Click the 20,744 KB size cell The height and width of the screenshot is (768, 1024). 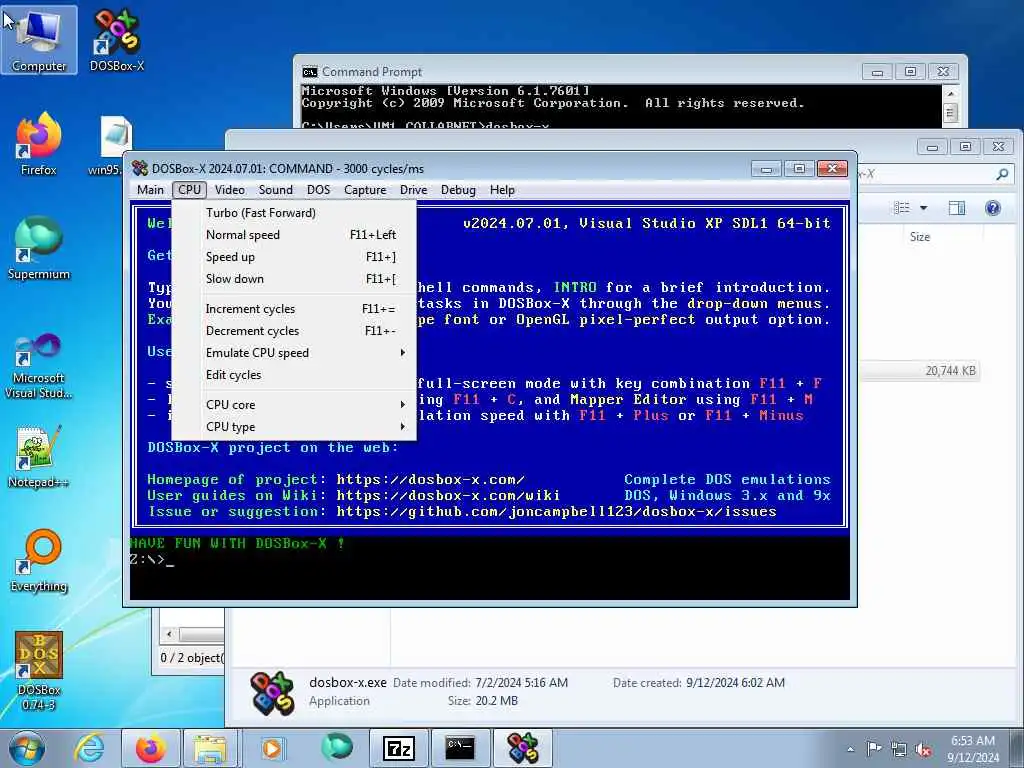pos(950,371)
